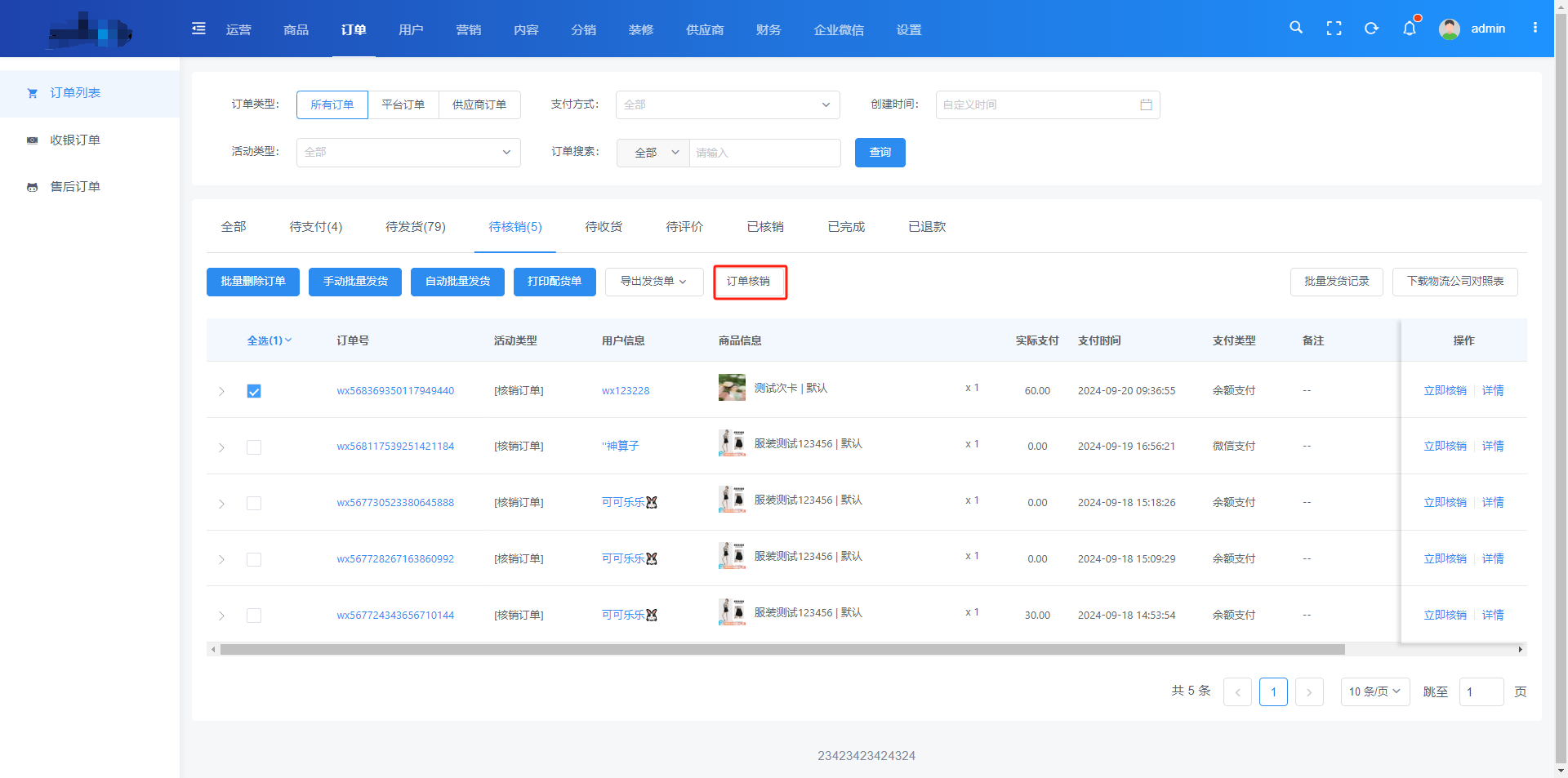Click the refresh page icon
Image resolution: width=1568 pixels, height=778 pixels.
coord(1371,29)
